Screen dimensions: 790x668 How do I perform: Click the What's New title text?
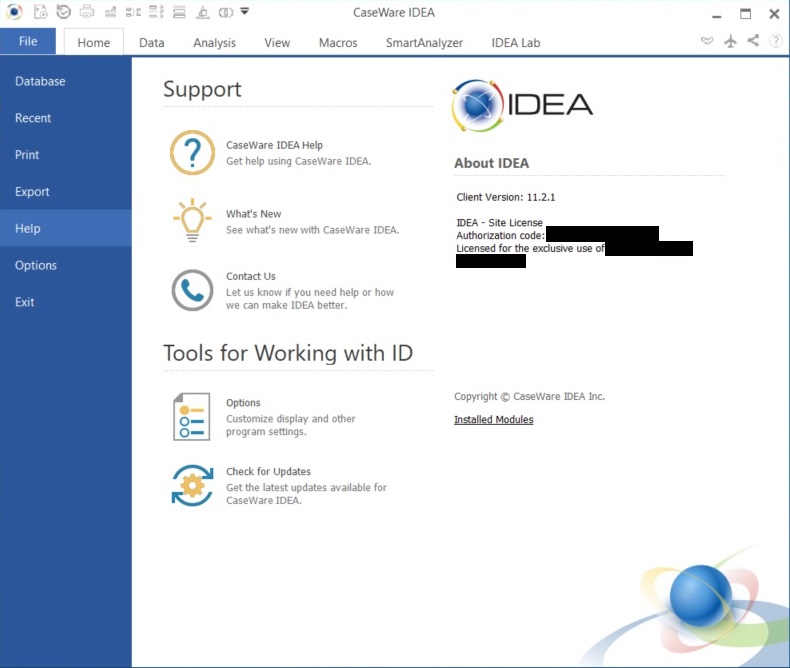(253, 214)
